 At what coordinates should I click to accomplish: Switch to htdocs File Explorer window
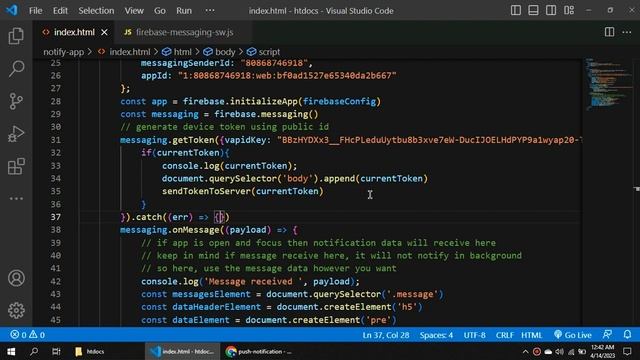[91, 351]
